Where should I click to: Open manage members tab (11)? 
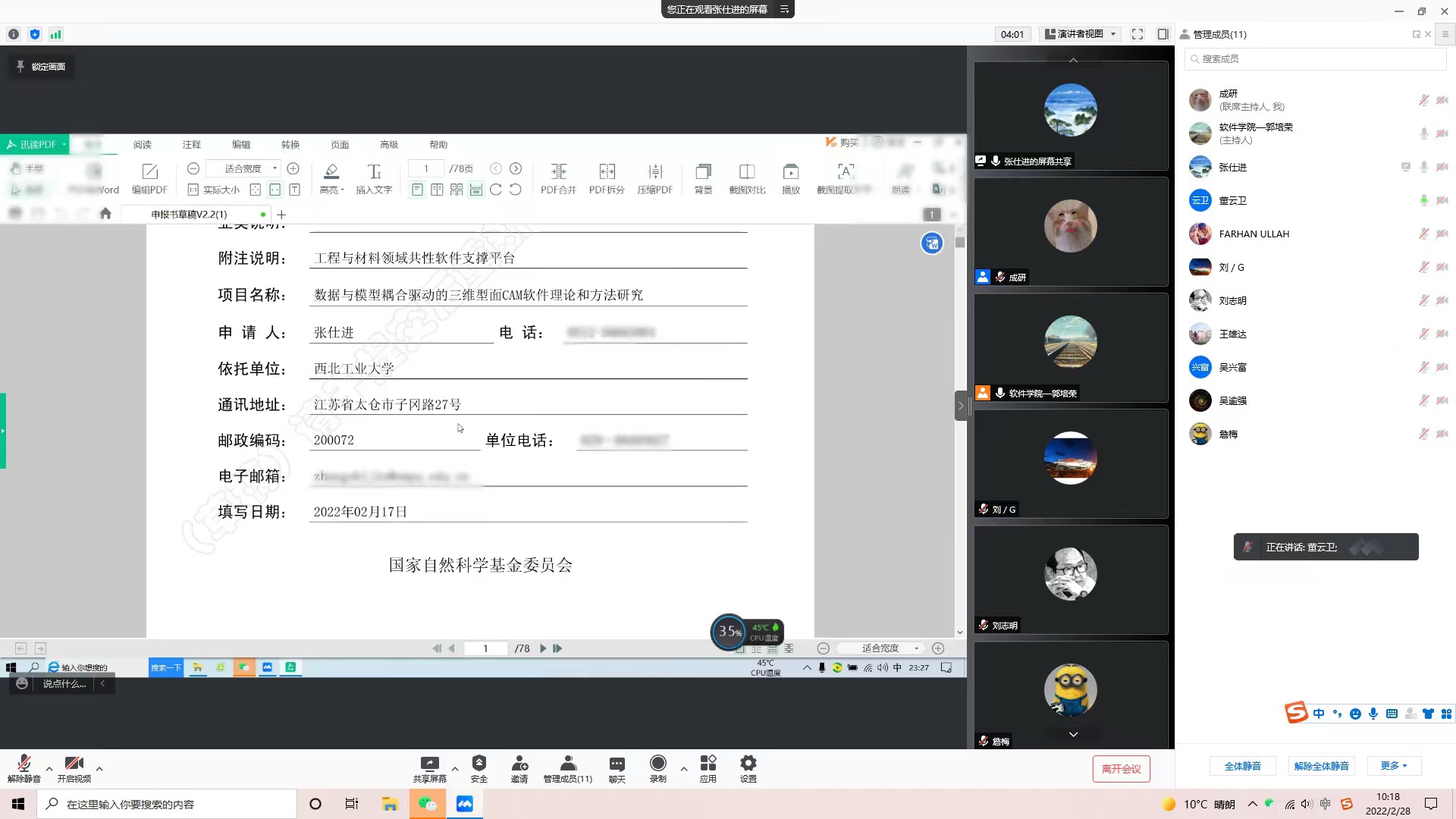(x=567, y=767)
